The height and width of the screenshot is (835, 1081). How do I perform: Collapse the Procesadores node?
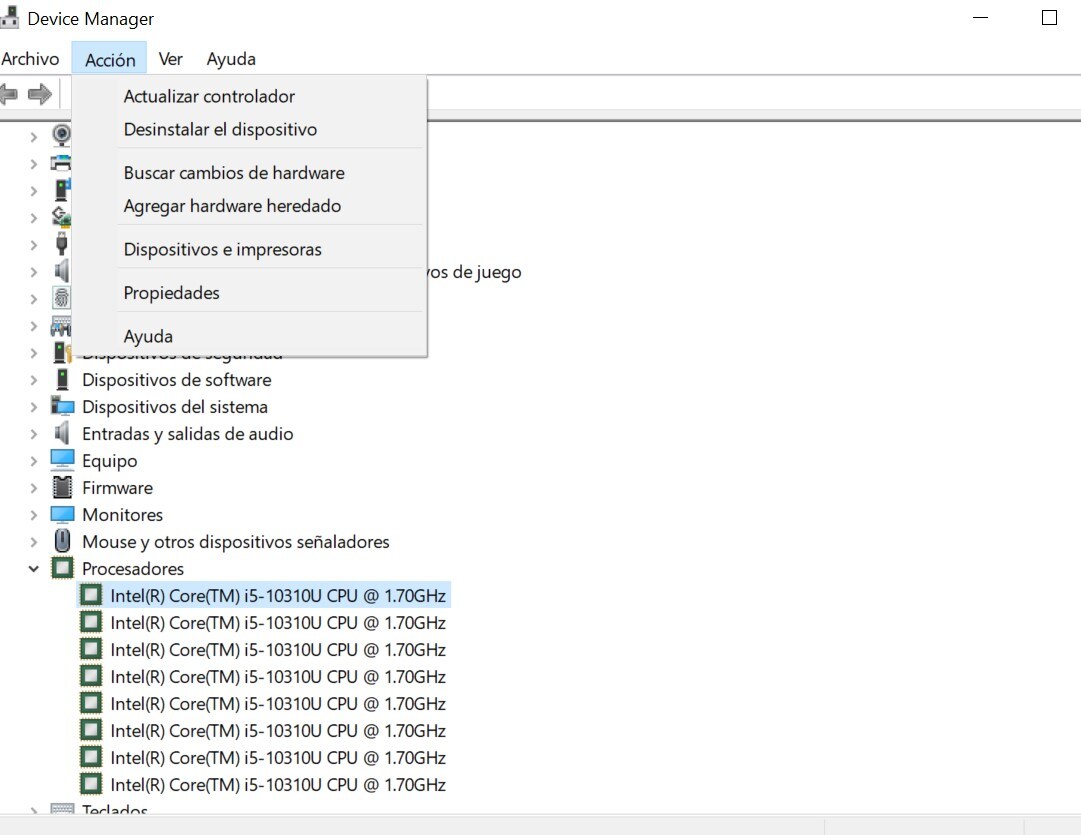(x=33, y=569)
